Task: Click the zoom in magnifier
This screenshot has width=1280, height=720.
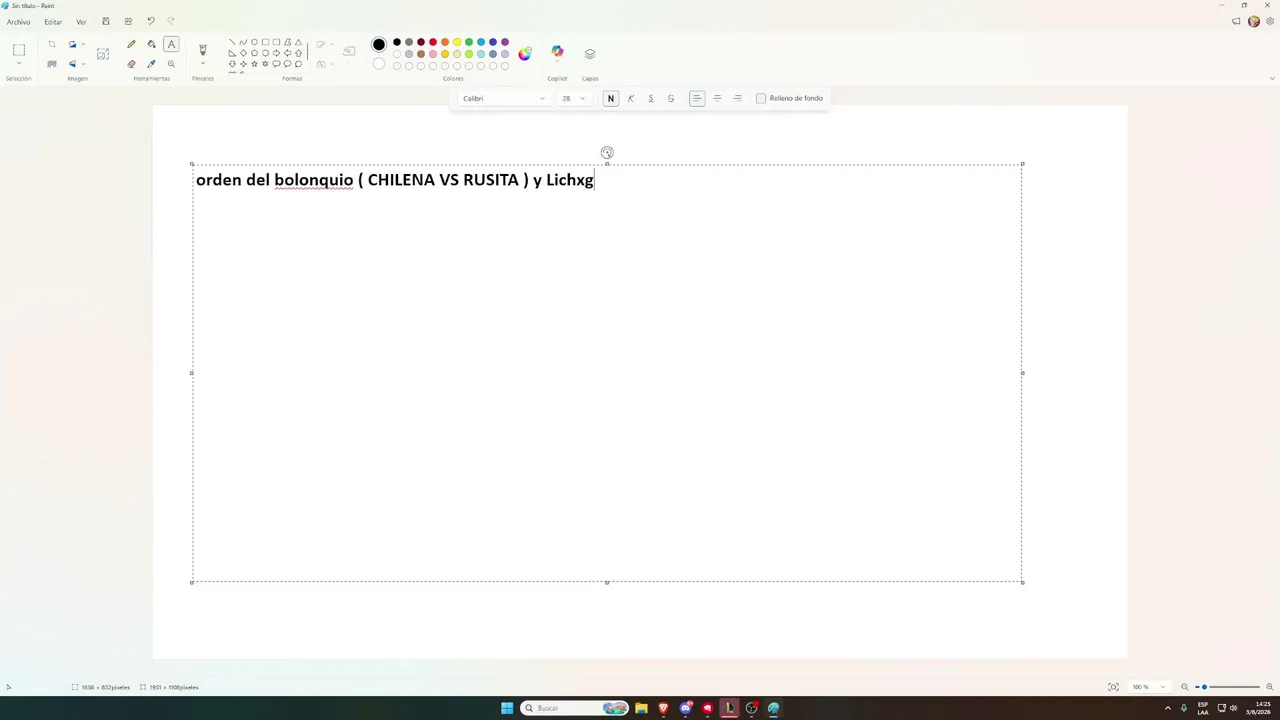Action: click(1270, 687)
